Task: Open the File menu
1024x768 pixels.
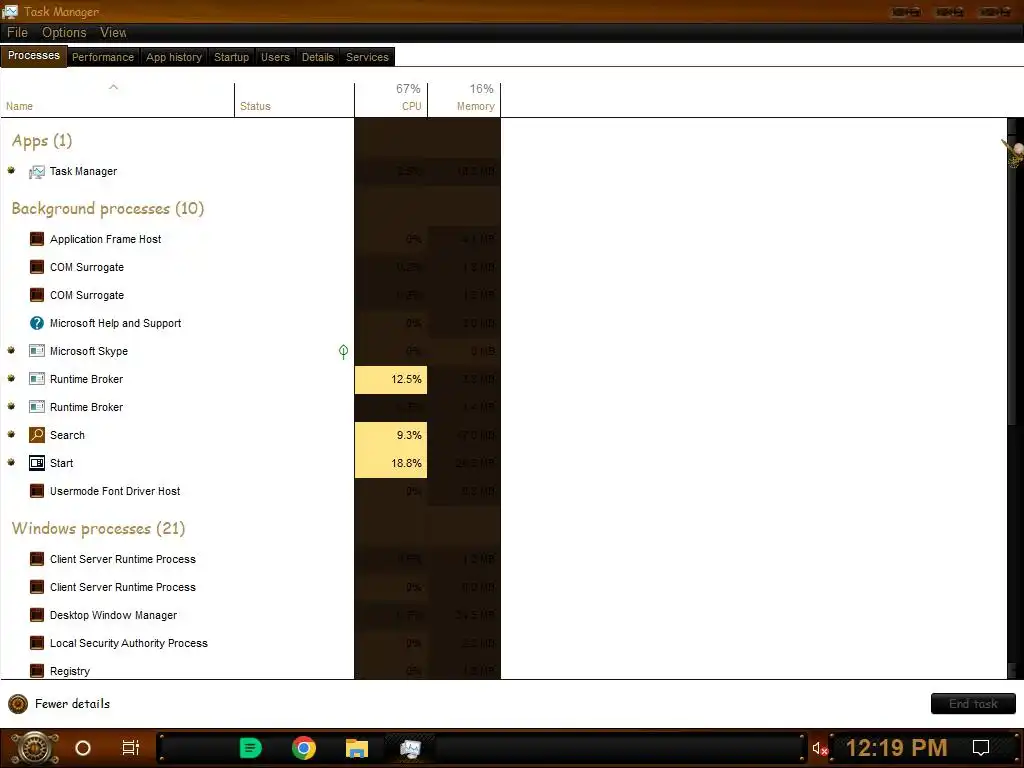Action: point(17,32)
